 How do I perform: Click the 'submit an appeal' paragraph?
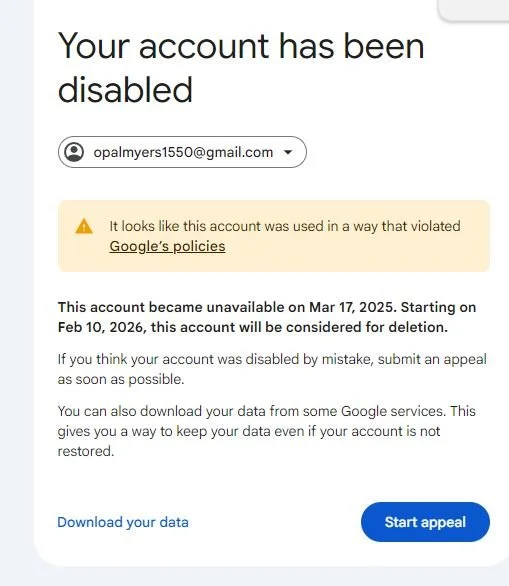[272, 369]
